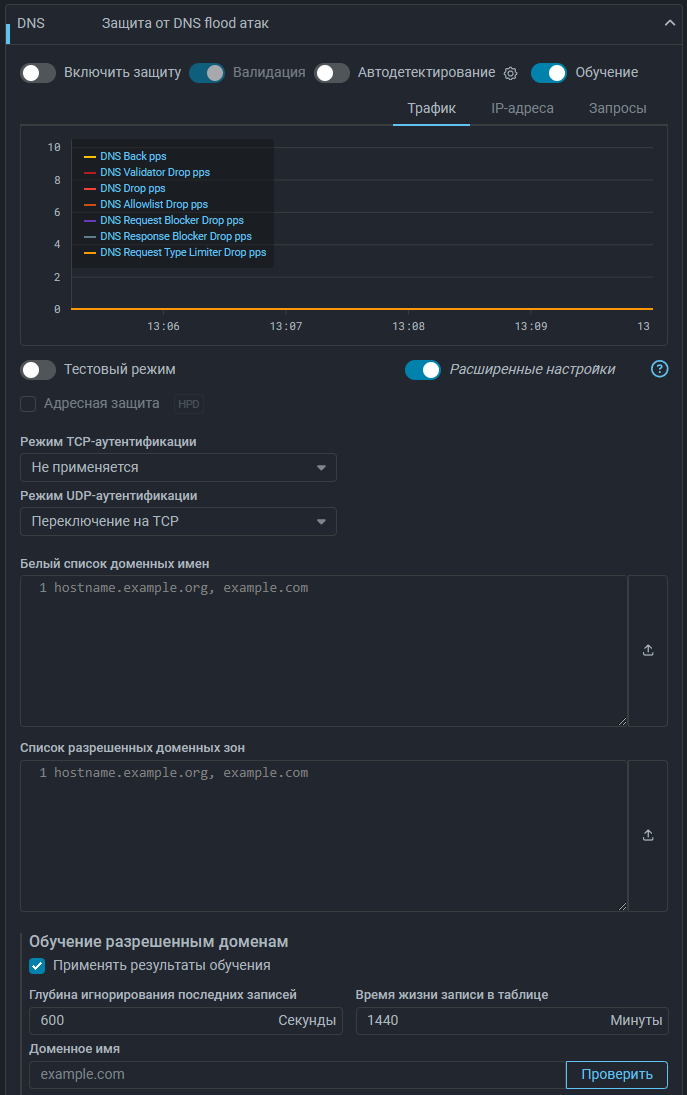Disable the 'Расширенные настройки' toggle
This screenshot has height=1095, width=687.
click(x=422, y=370)
